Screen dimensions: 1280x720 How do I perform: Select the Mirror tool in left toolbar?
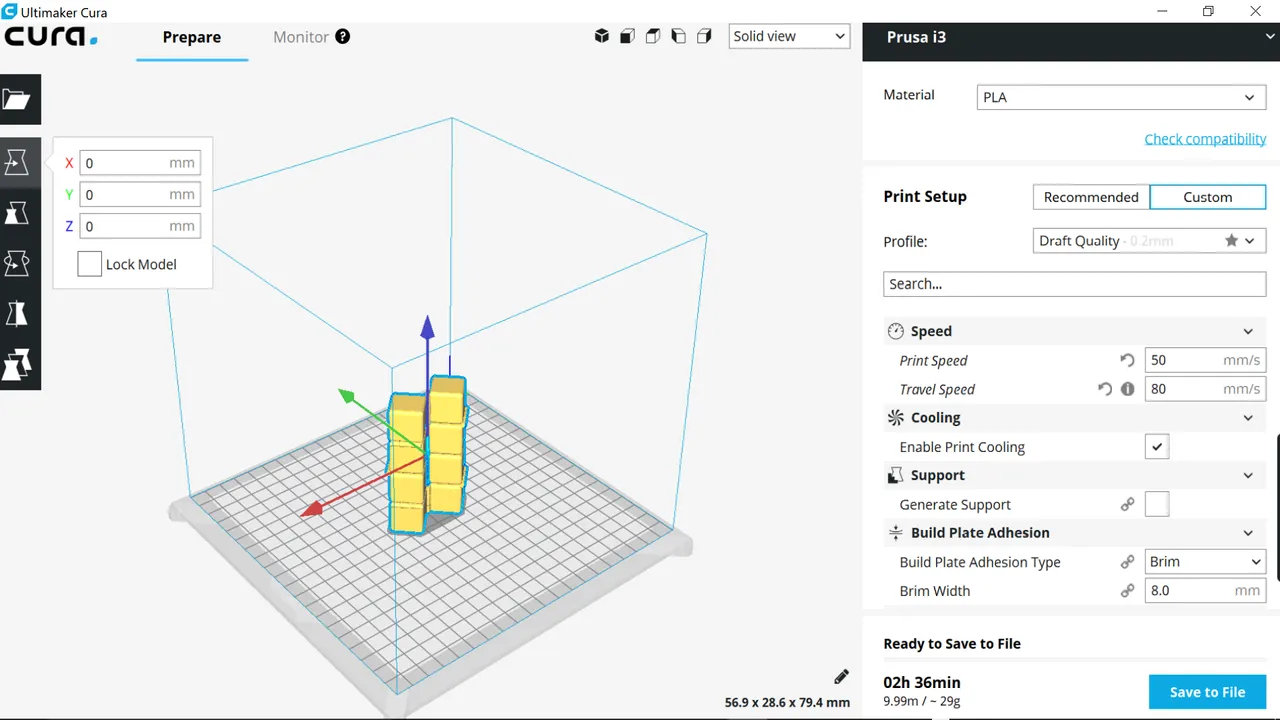point(17,314)
